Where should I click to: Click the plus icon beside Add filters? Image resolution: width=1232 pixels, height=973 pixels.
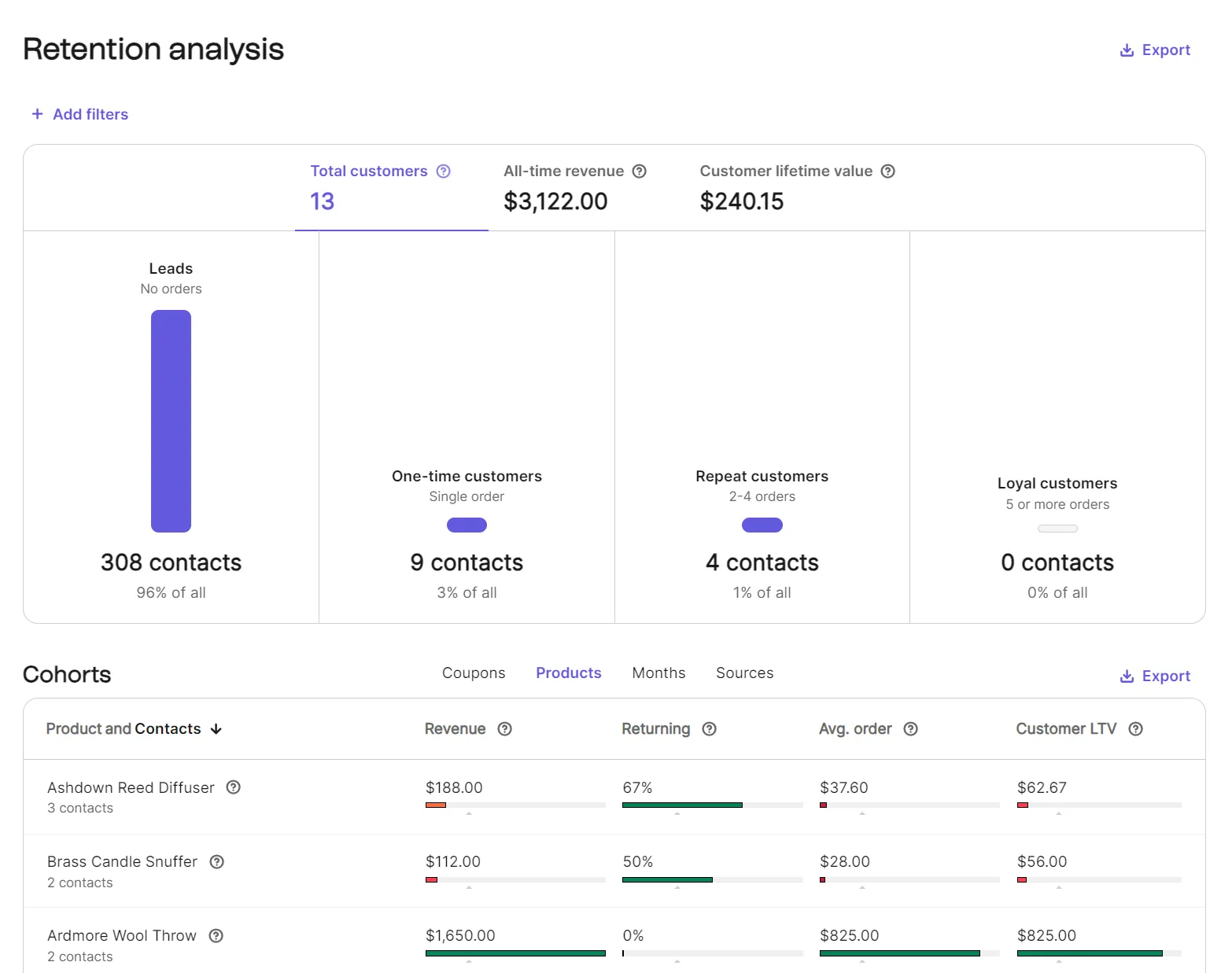click(37, 114)
